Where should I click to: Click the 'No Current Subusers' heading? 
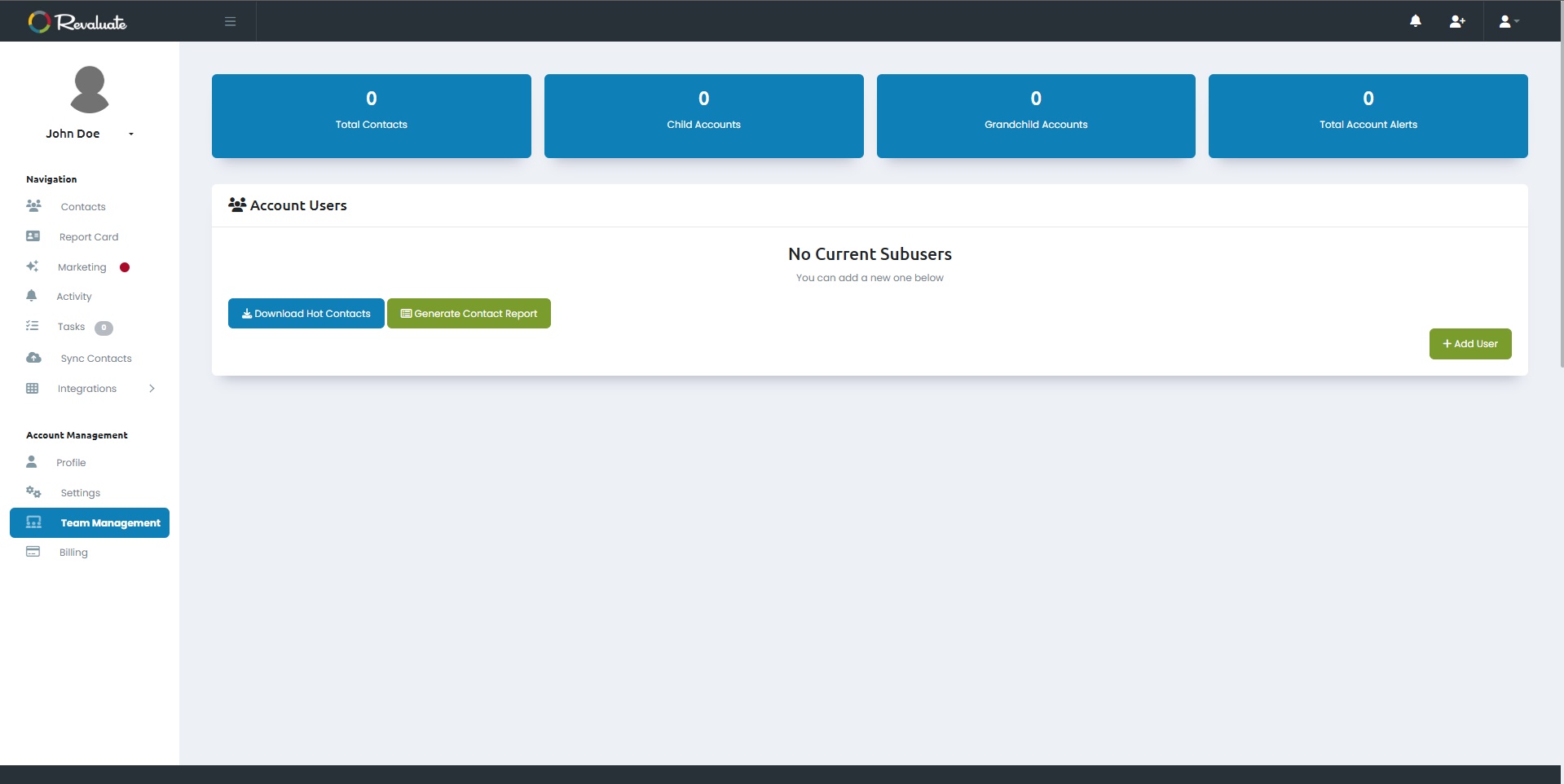(x=870, y=254)
